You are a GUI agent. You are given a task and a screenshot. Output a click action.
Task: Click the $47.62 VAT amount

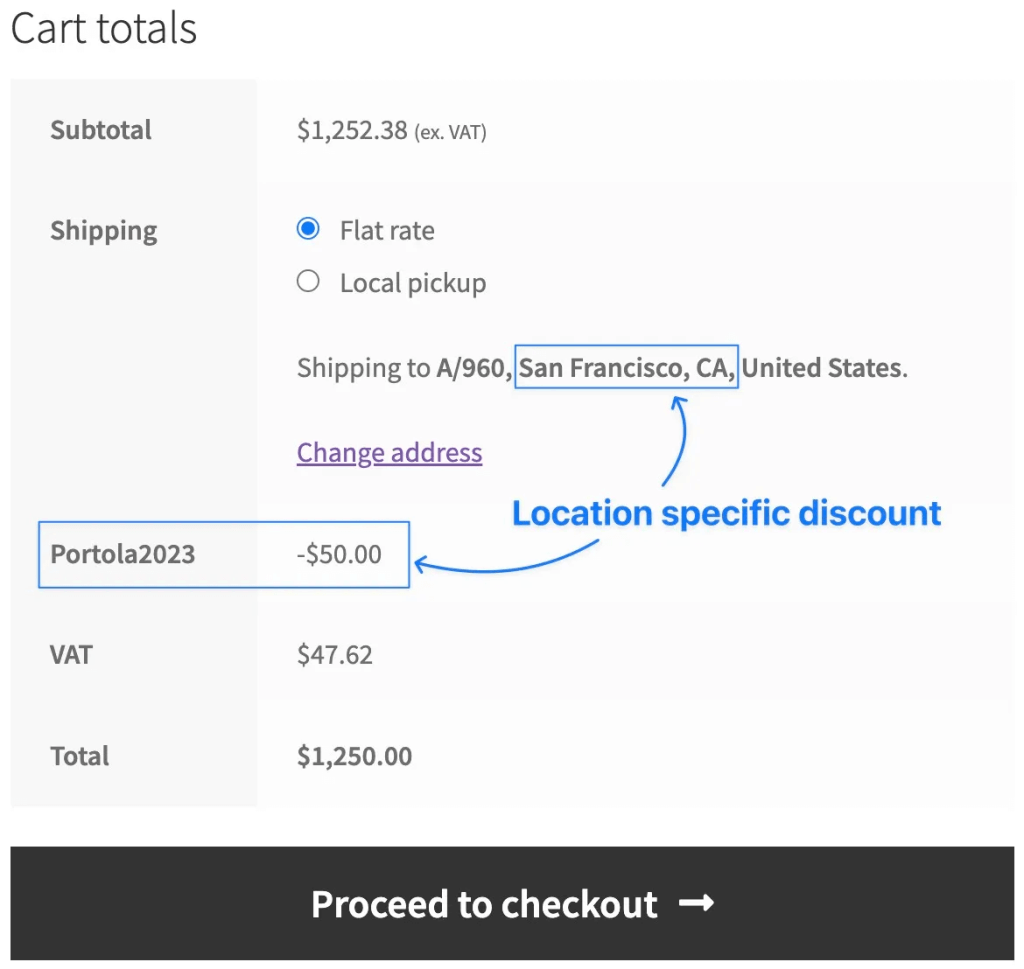click(335, 655)
